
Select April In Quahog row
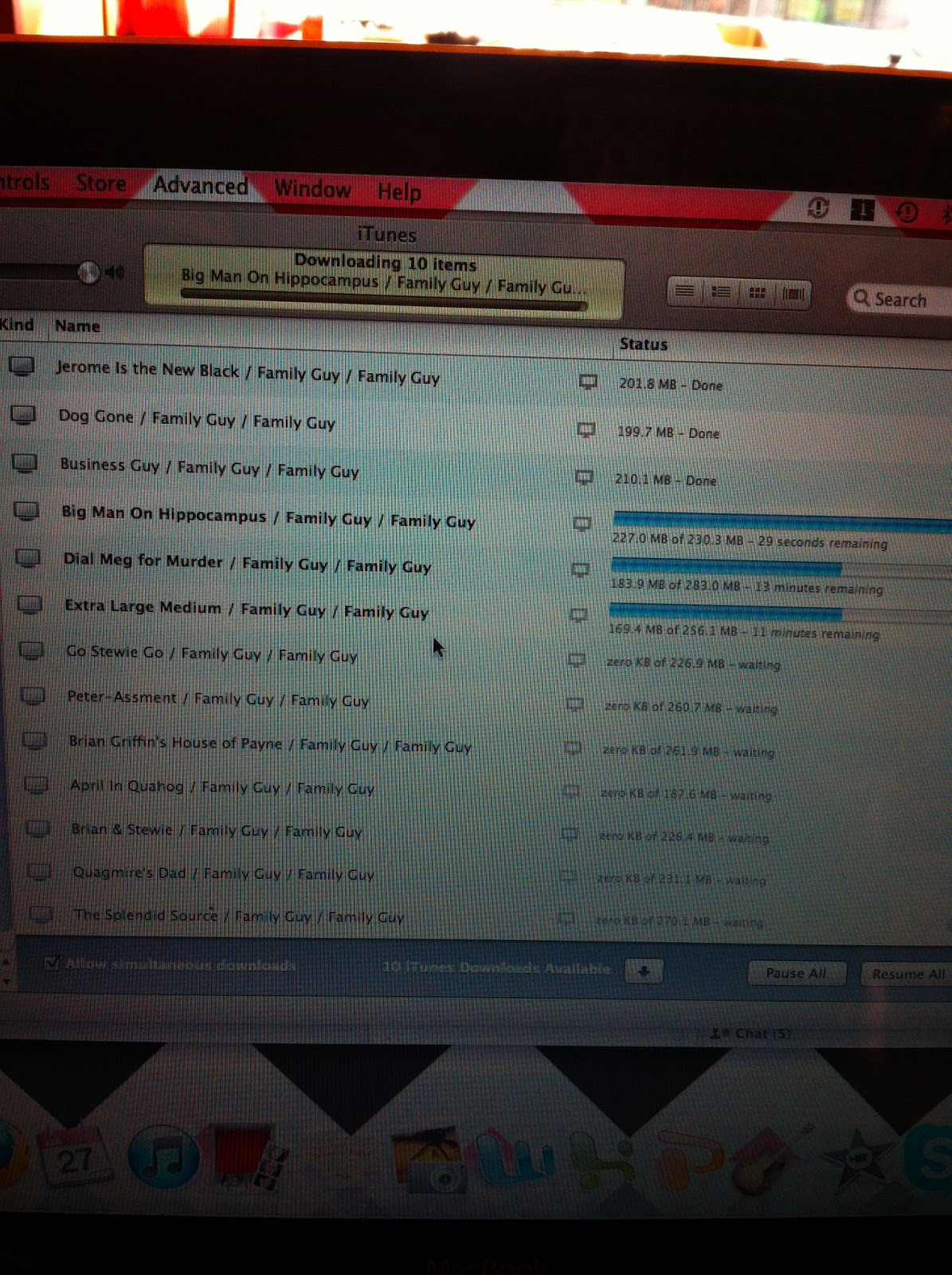coord(476,790)
